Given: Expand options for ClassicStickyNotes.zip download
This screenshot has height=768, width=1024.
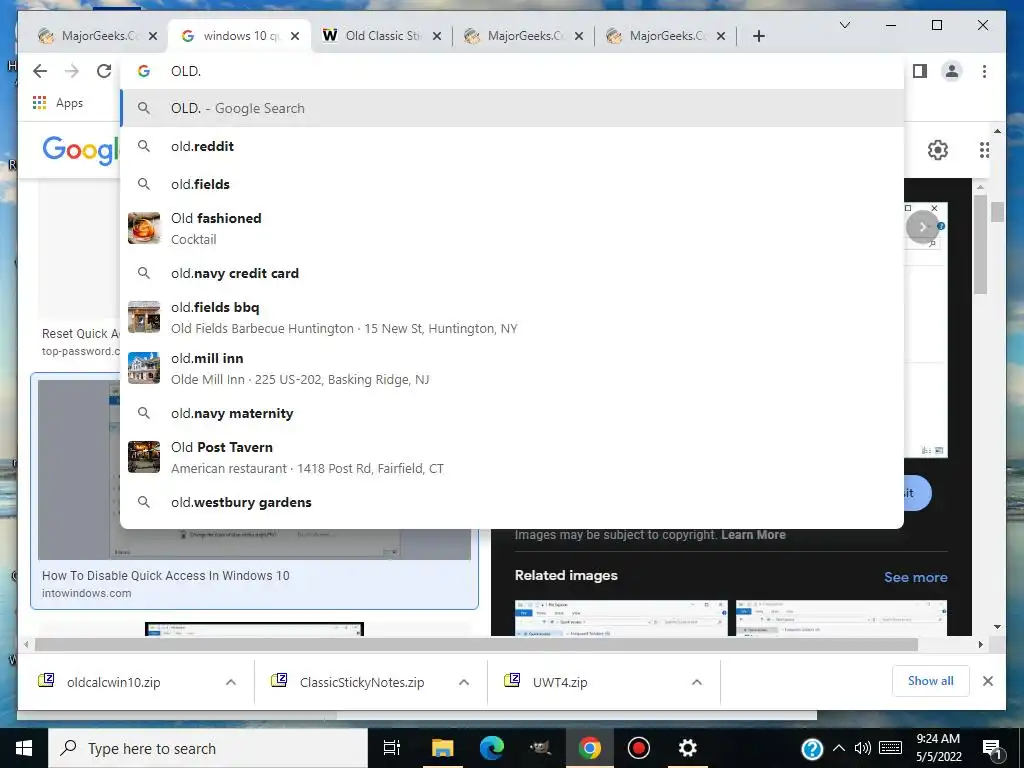Looking at the screenshot, I should pos(464,682).
